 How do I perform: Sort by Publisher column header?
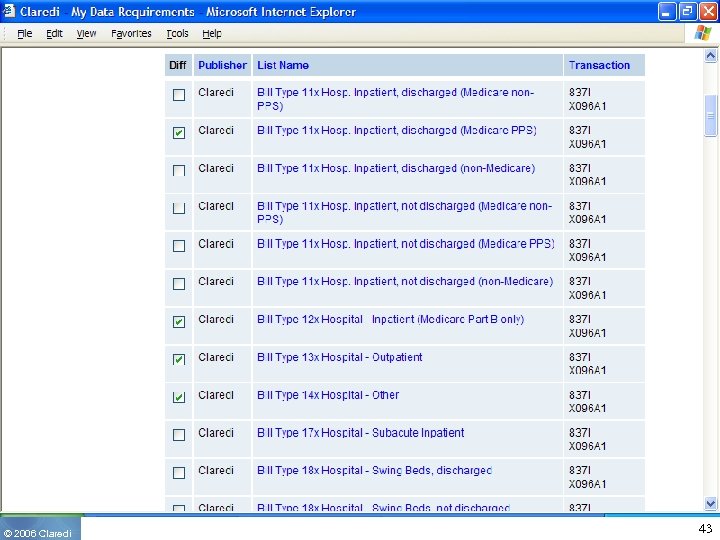click(x=222, y=65)
